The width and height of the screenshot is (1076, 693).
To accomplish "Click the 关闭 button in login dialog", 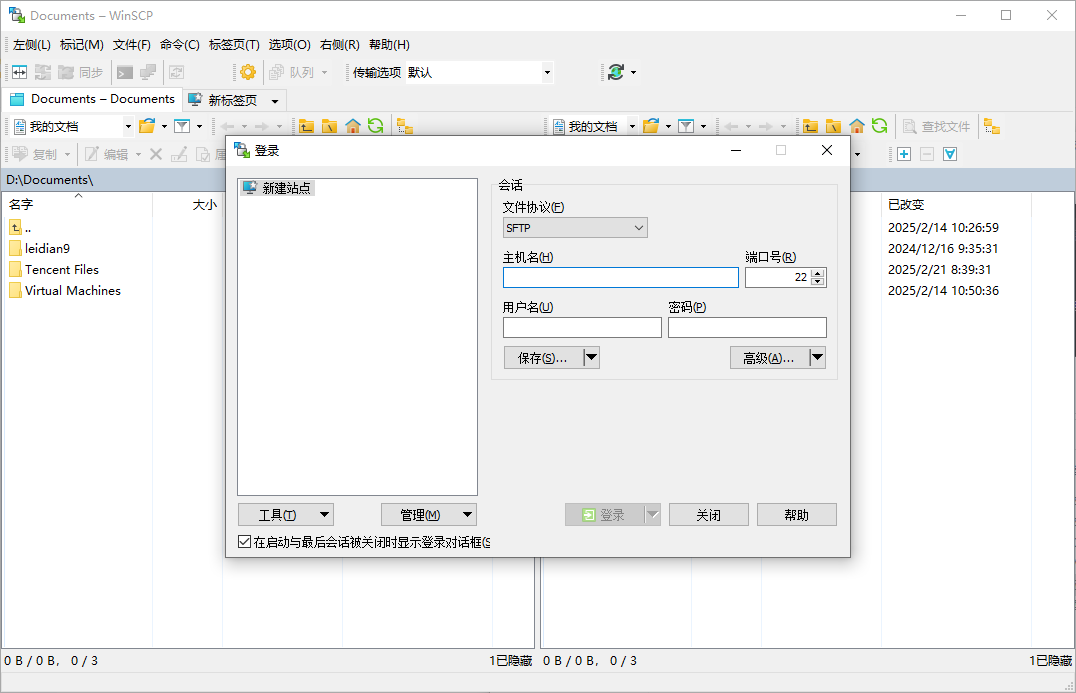I will [x=708, y=515].
